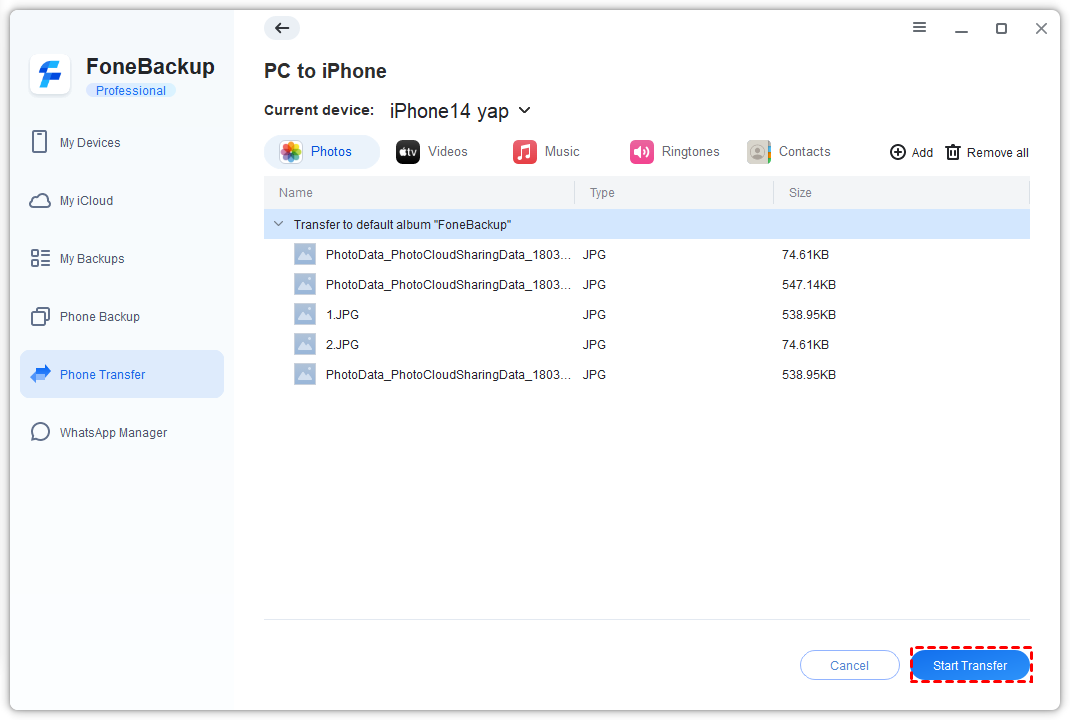Click the Phone Transfer arrows icon
This screenshot has width=1070, height=720.
click(41, 374)
